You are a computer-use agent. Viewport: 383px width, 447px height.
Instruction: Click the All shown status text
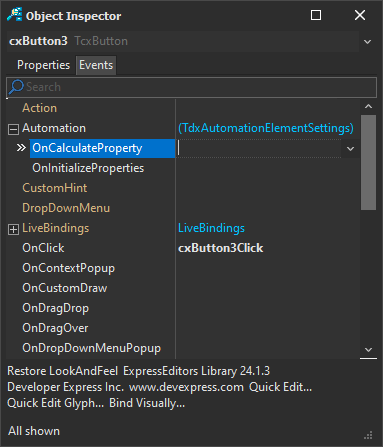tap(34, 431)
